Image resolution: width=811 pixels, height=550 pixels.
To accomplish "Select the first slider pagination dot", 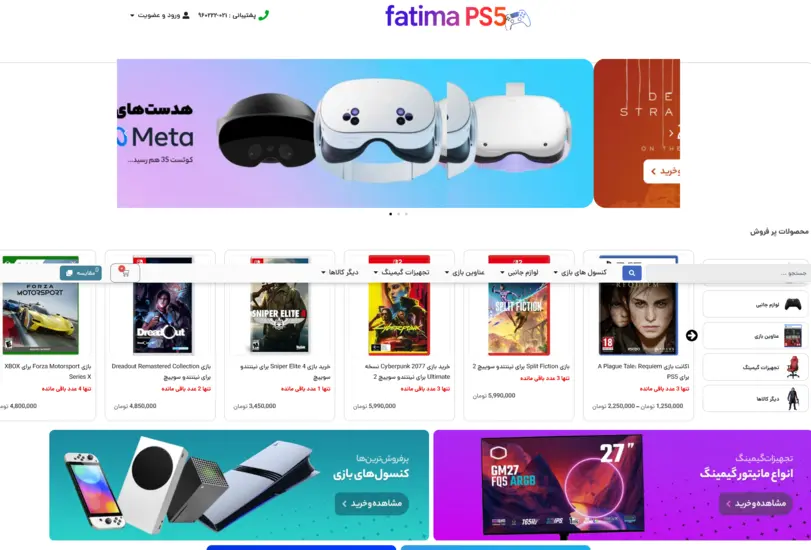I will (391, 214).
